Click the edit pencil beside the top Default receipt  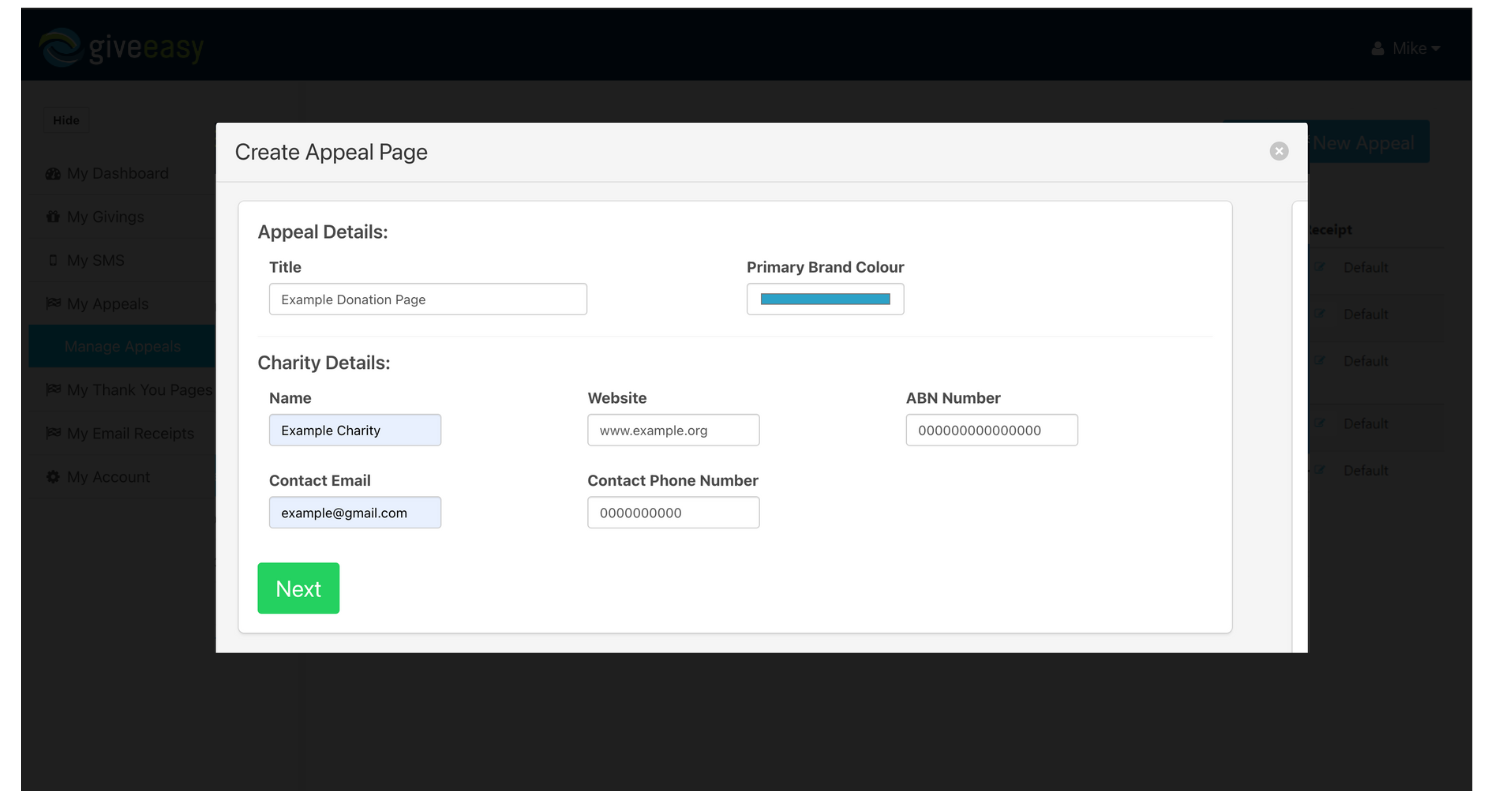pyautogui.click(x=1318, y=267)
